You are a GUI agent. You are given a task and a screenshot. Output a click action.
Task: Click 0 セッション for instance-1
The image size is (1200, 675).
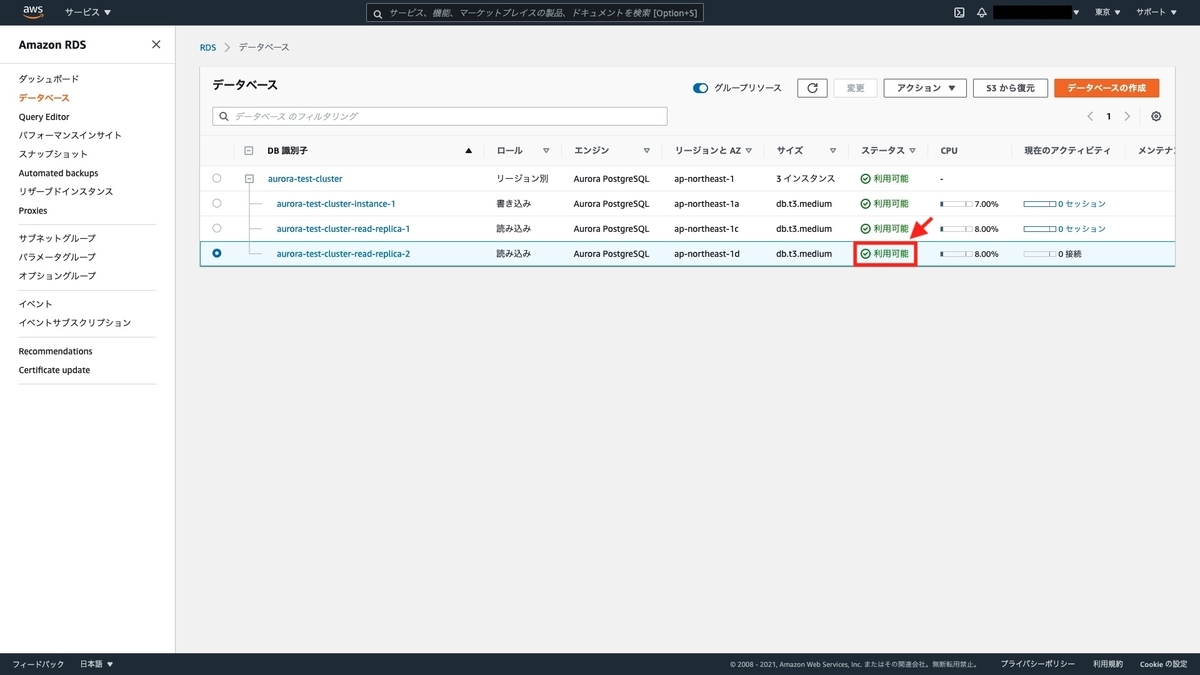(x=1082, y=203)
